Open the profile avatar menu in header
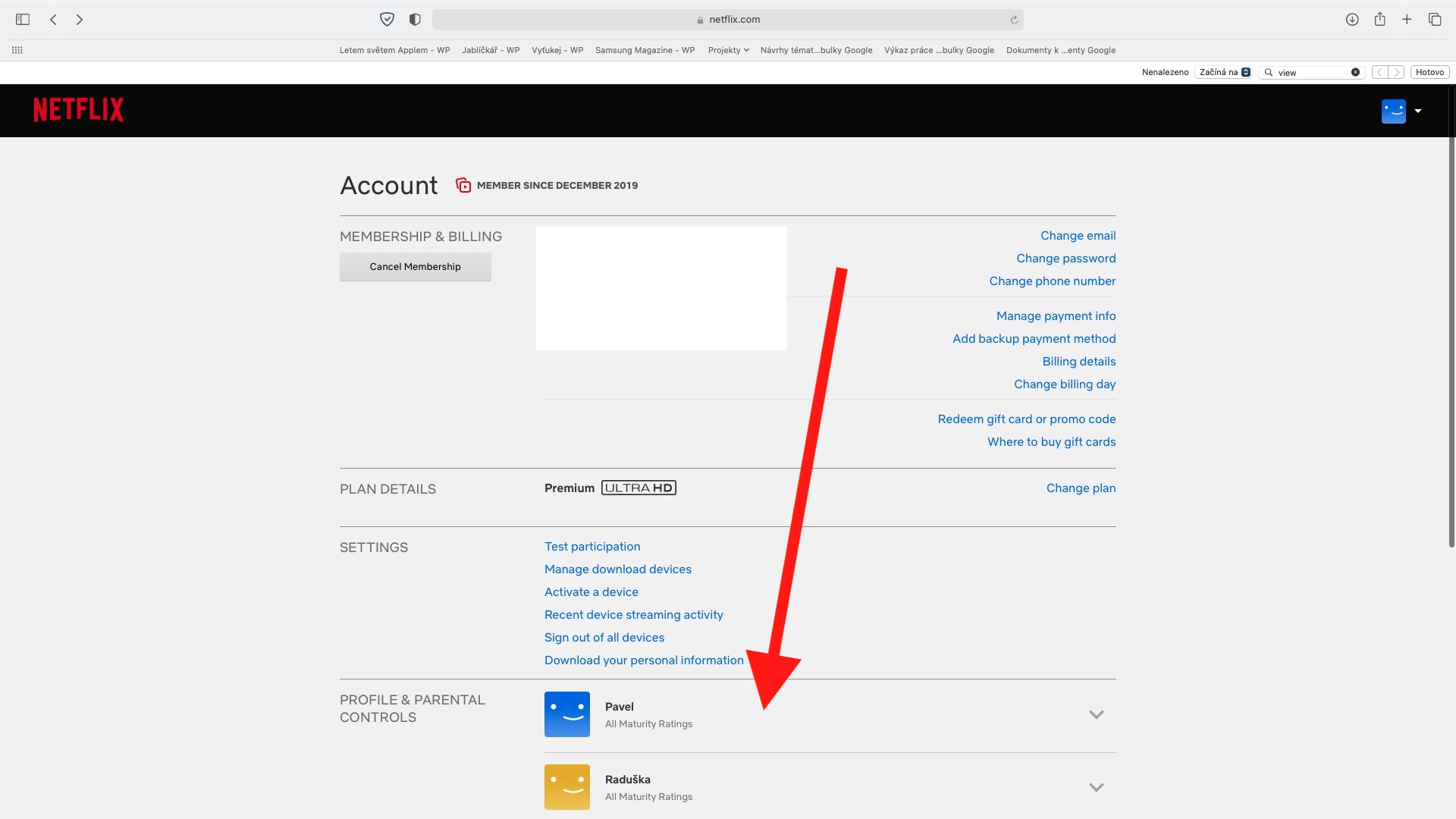Image resolution: width=1456 pixels, height=819 pixels. (1401, 111)
